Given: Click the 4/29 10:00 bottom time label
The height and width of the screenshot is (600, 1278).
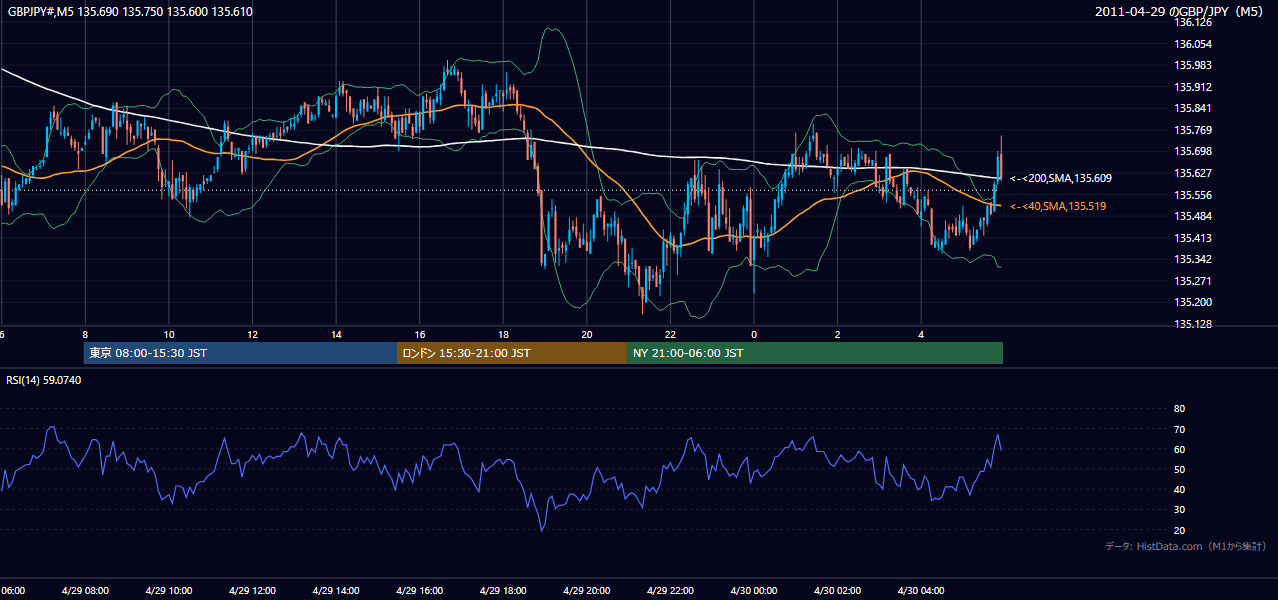Looking at the screenshot, I should click(169, 591).
